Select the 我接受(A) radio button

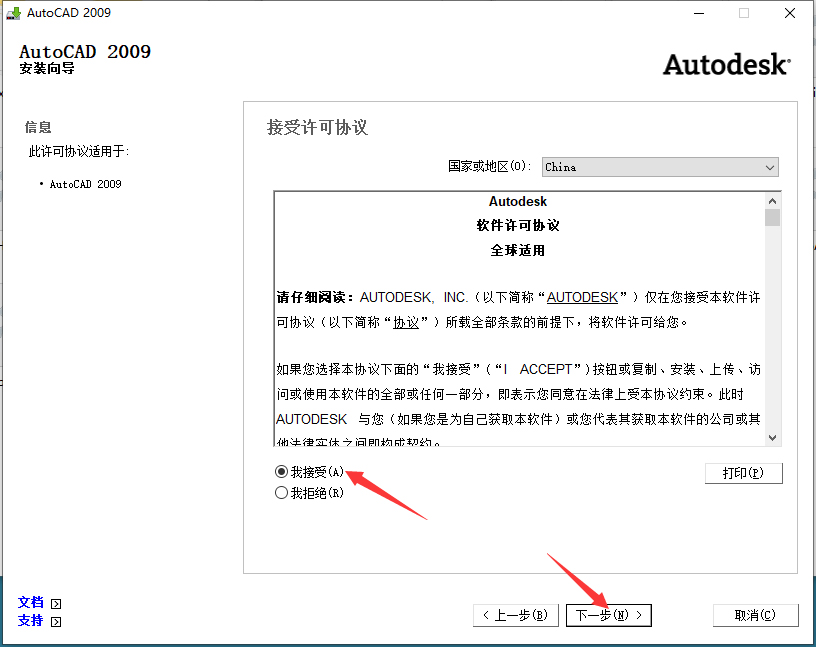[282, 472]
